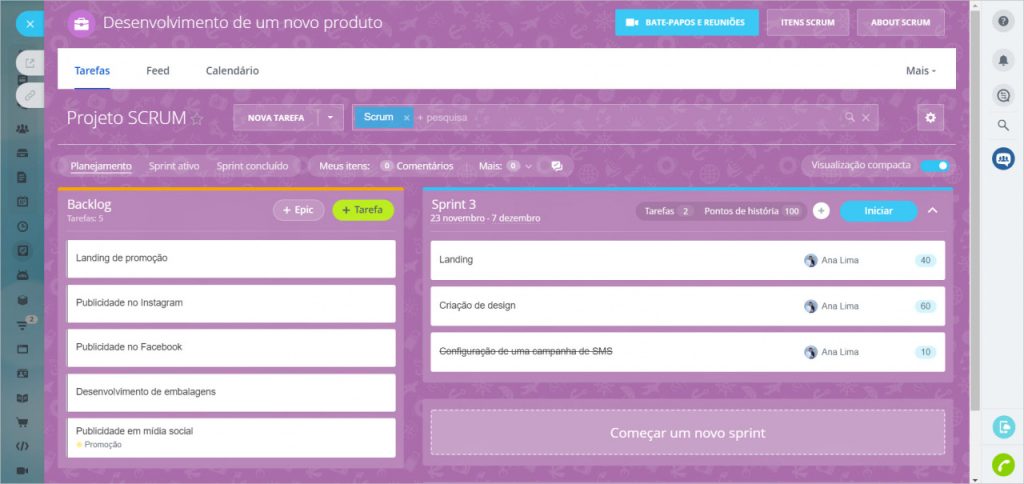This screenshot has height=484, width=1024.
Task: Open the help question mark icon
Action: click(1003, 21)
